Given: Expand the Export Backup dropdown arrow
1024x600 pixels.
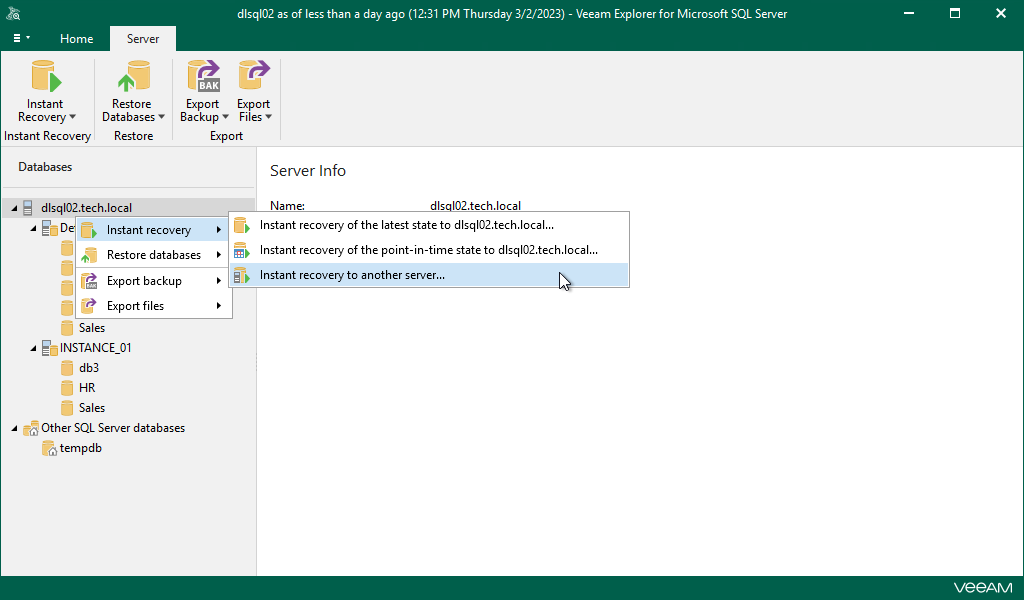Looking at the screenshot, I should [226, 117].
